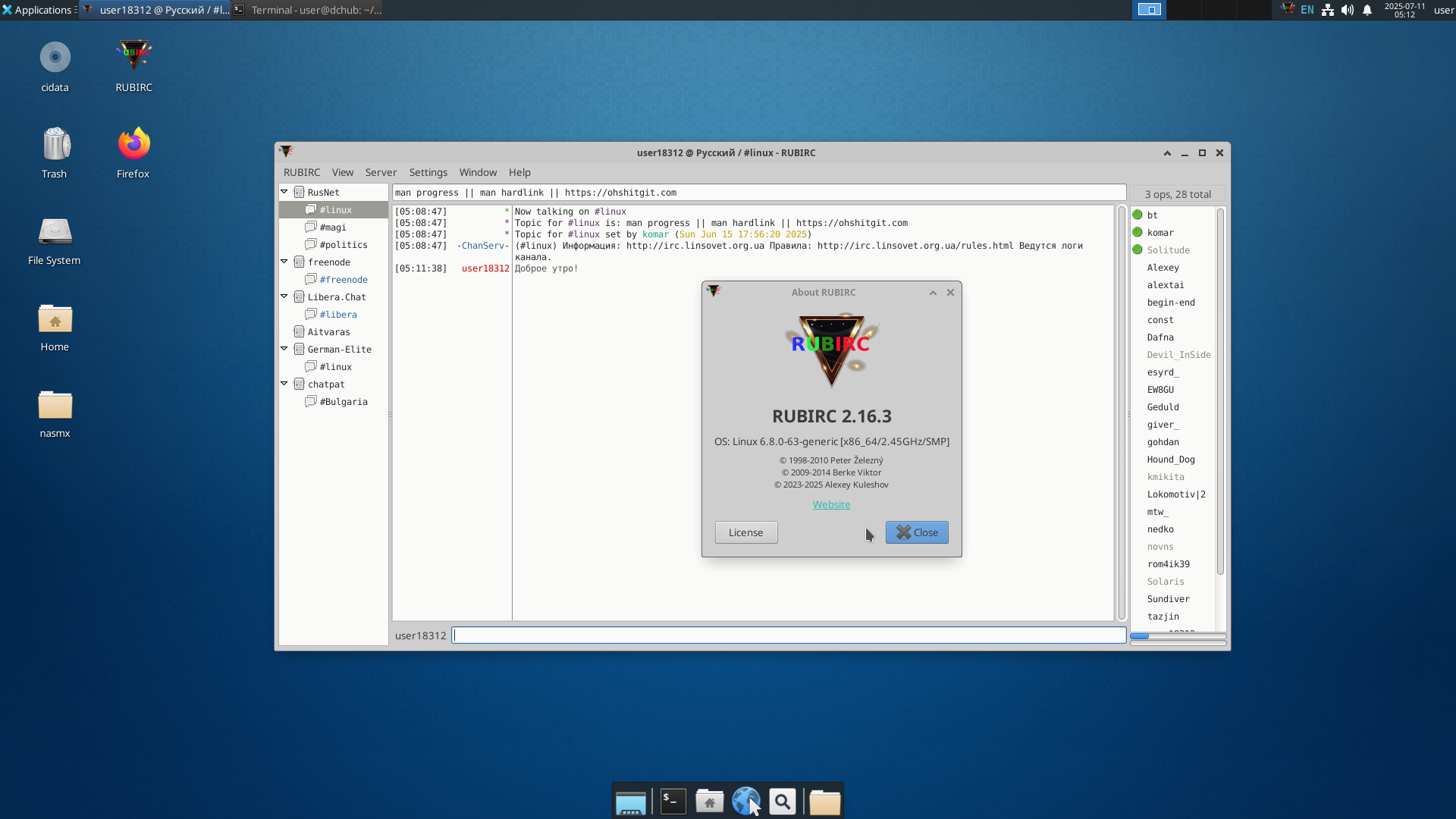Collapse the chatpat server tree
The image size is (1456, 819).
coord(284,384)
